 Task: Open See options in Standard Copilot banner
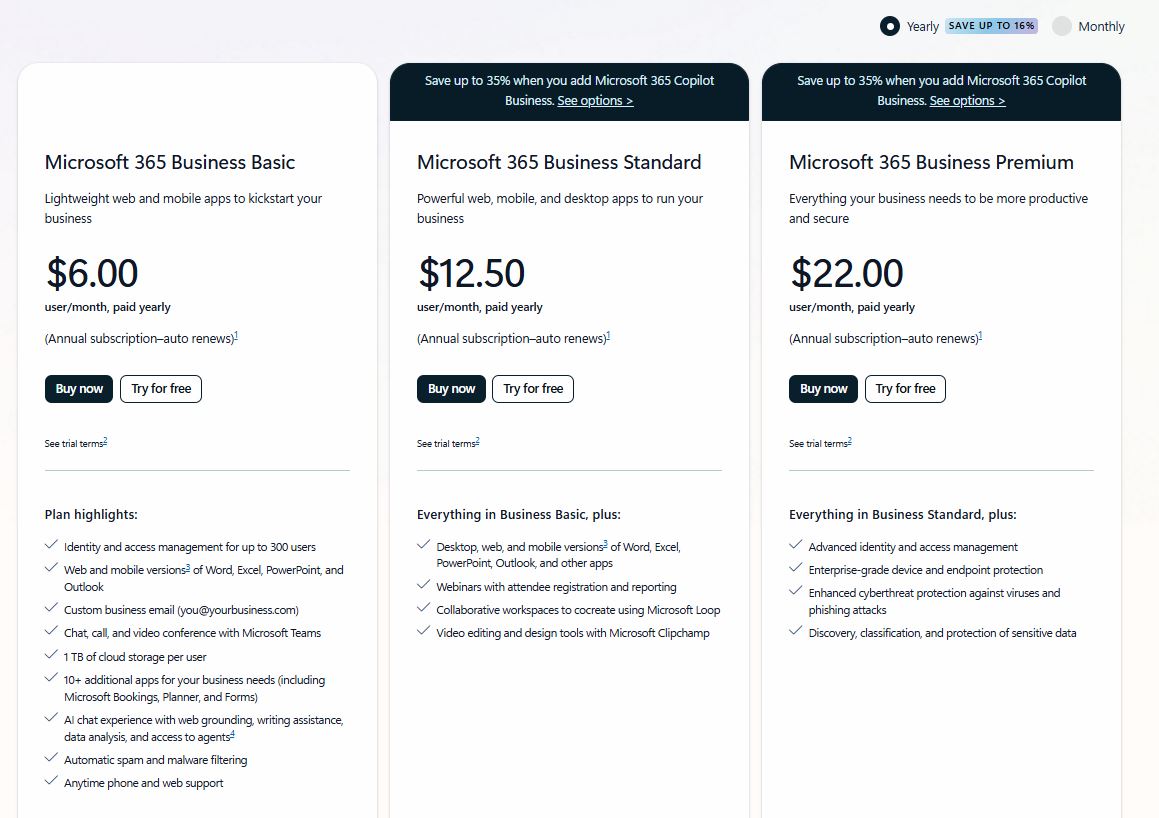pyautogui.click(x=594, y=100)
